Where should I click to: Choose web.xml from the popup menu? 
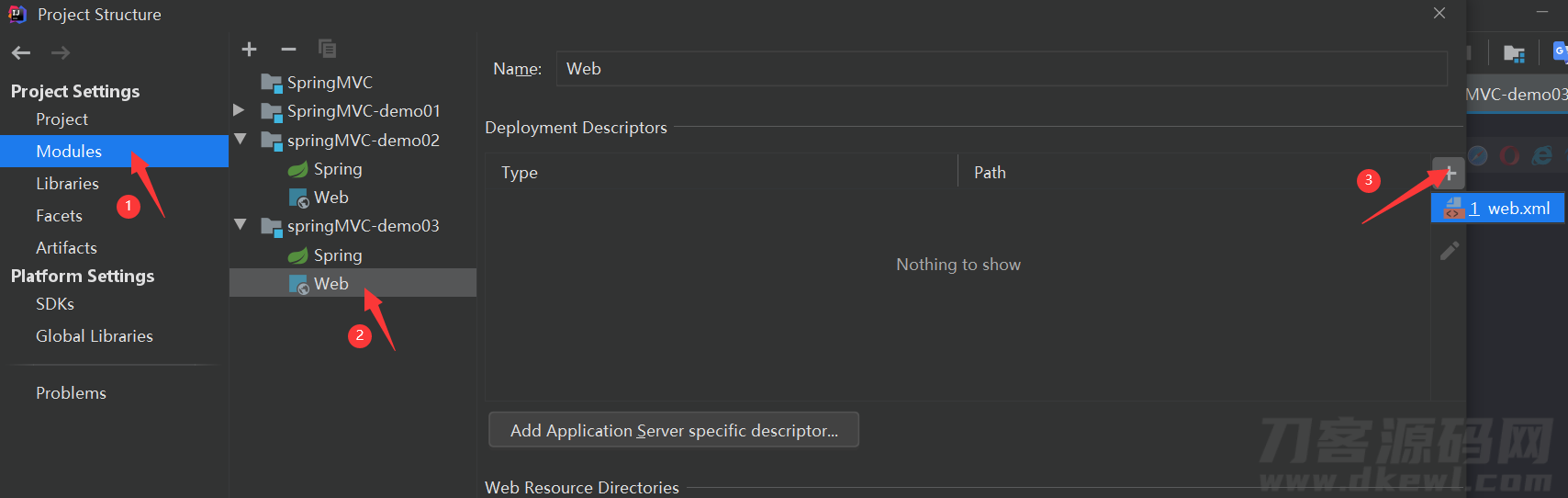click(x=1497, y=209)
